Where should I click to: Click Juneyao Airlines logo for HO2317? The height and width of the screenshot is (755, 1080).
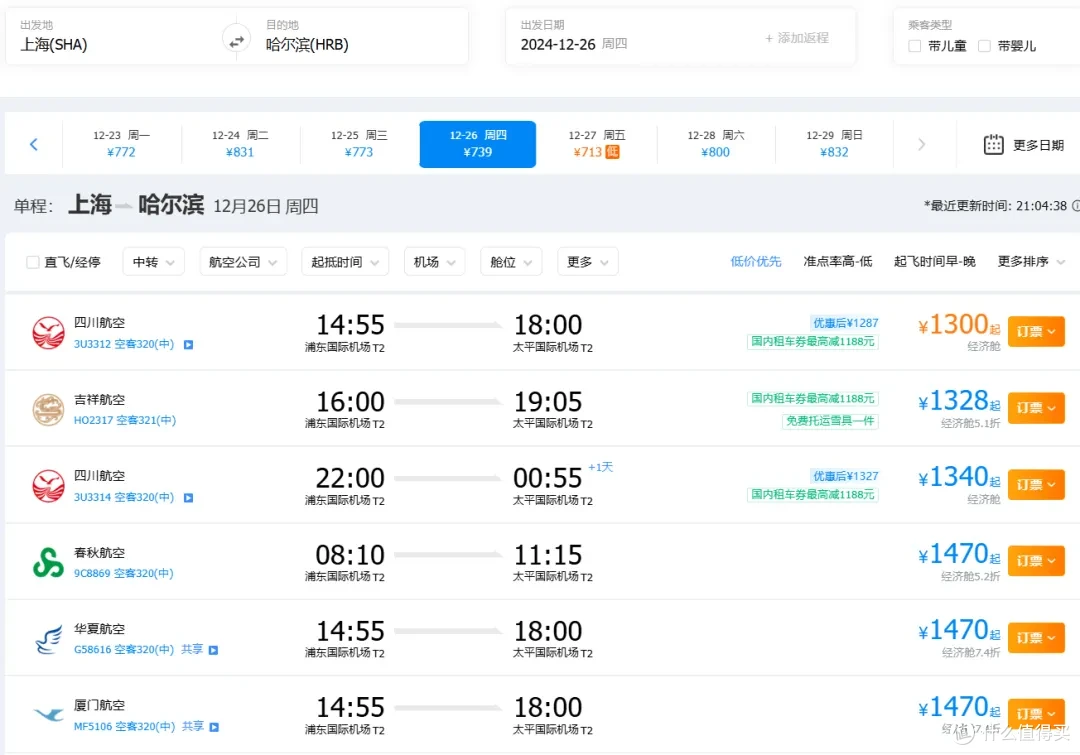(48, 409)
